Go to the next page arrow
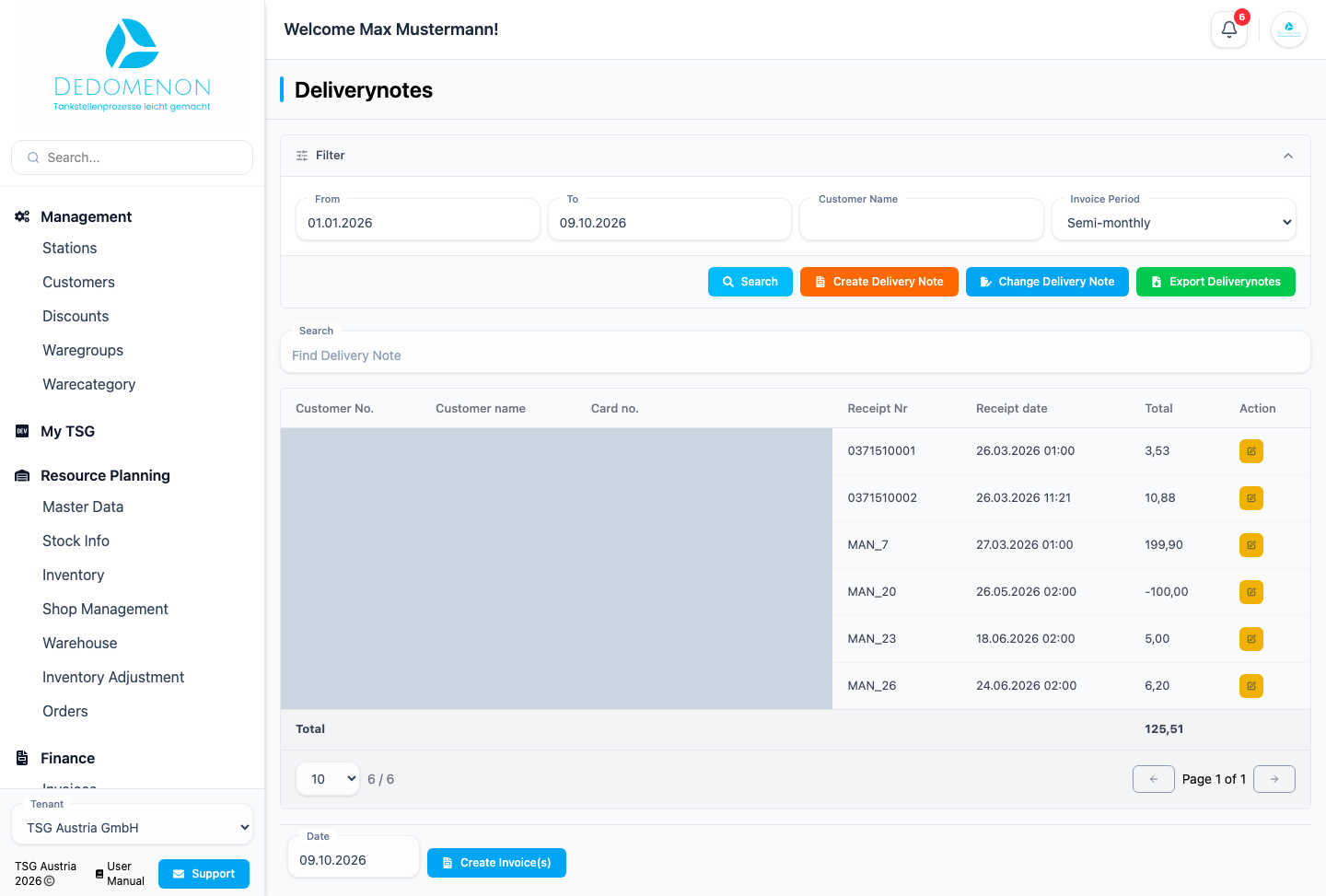Image resolution: width=1326 pixels, height=896 pixels. pyautogui.click(x=1274, y=779)
